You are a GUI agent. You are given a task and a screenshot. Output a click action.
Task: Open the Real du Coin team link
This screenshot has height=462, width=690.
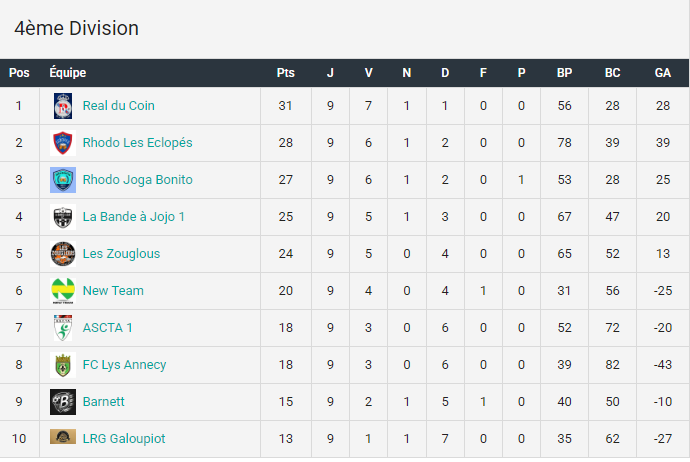point(118,106)
